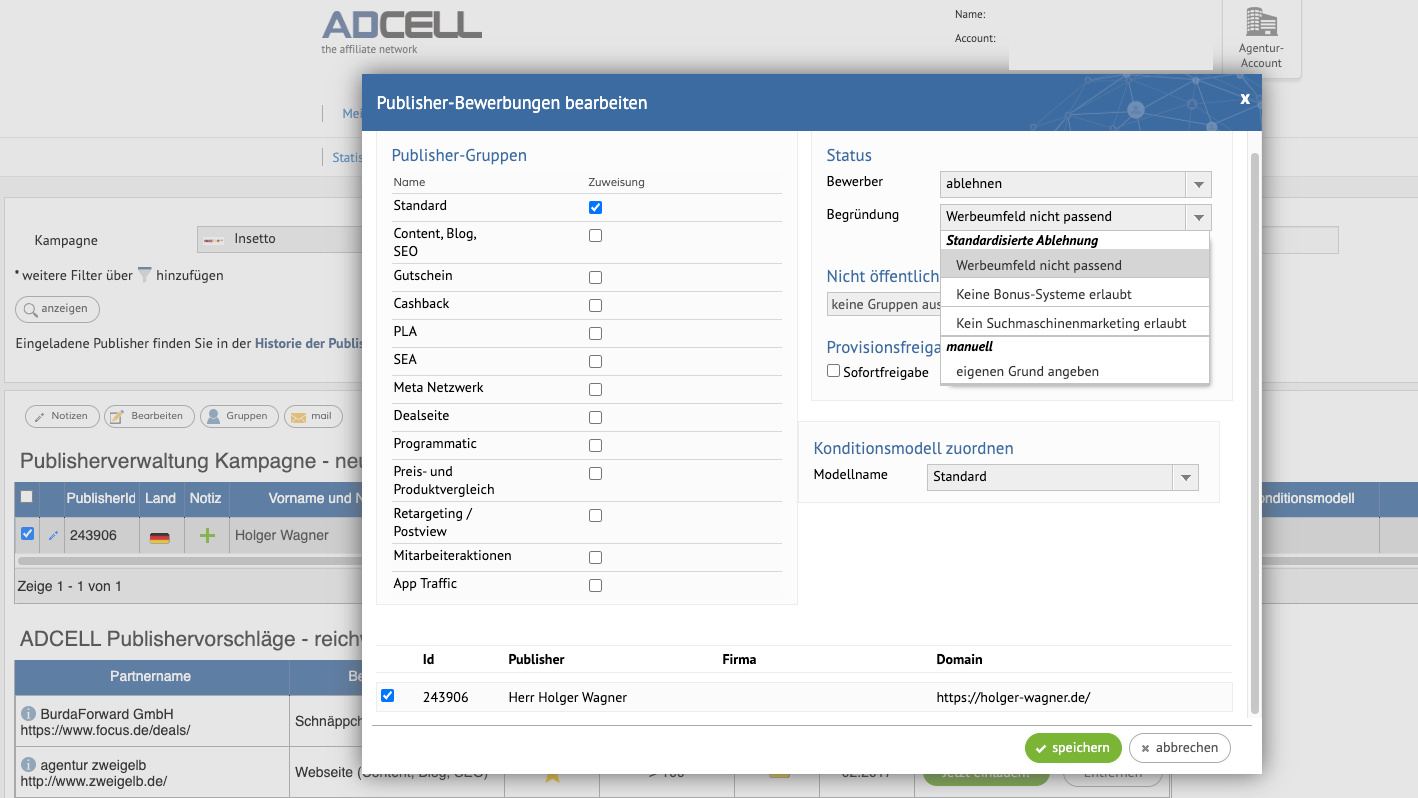
Task: Click the abbrechen button
Action: (x=1180, y=747)
